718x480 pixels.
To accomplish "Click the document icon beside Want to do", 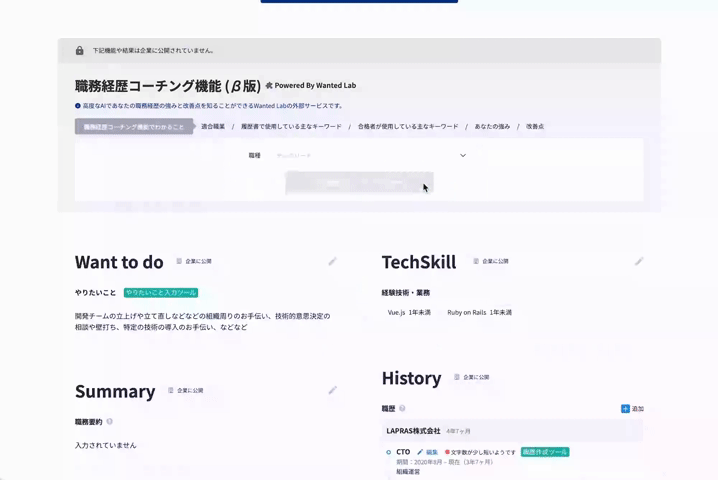I will click(179, 262).
